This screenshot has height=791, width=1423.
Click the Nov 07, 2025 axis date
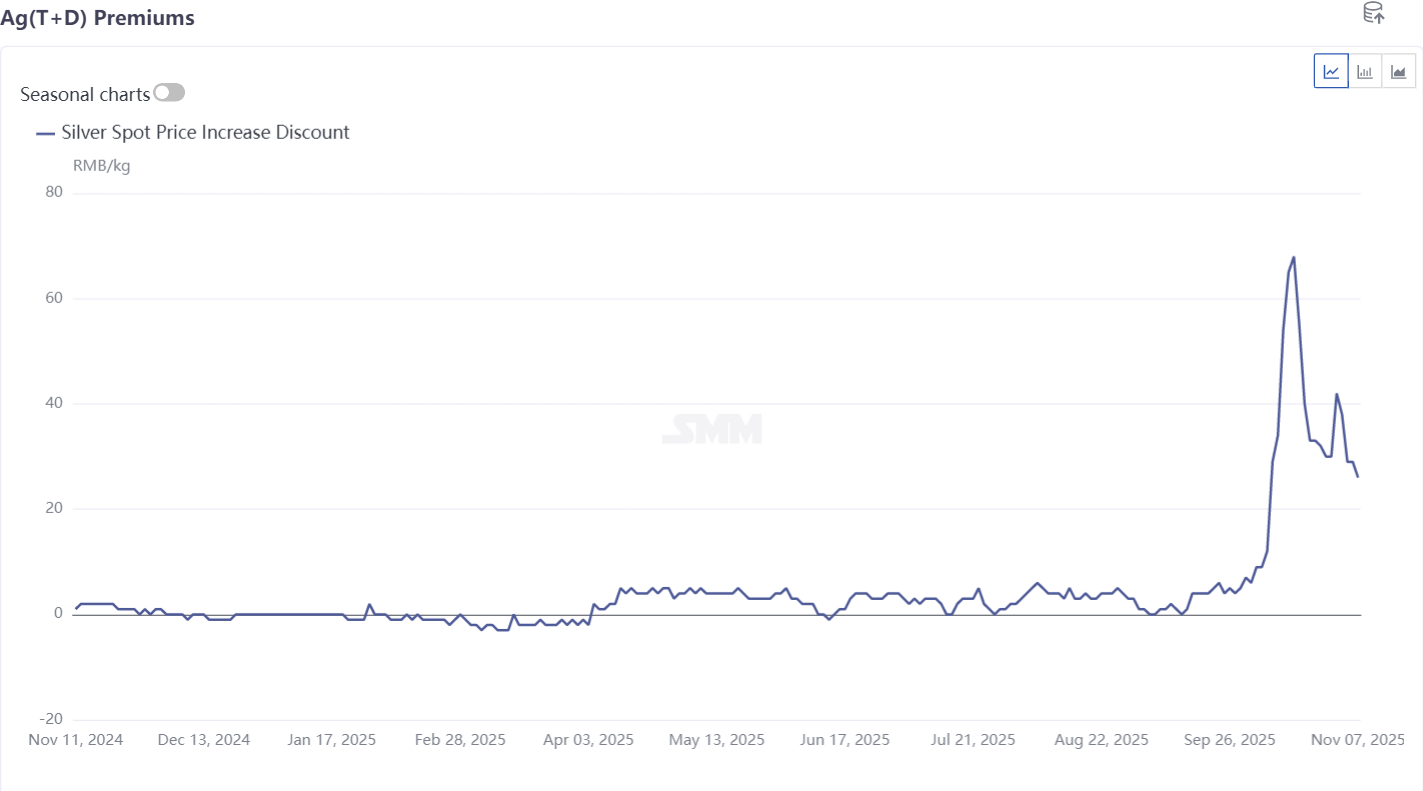[x=1358, y=740]
